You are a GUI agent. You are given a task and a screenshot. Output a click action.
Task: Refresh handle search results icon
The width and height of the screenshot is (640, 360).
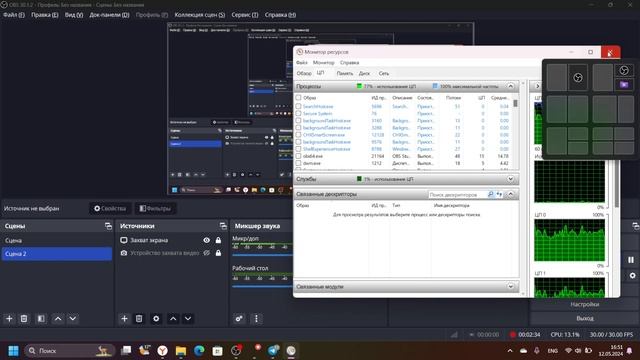click(499, 195)
